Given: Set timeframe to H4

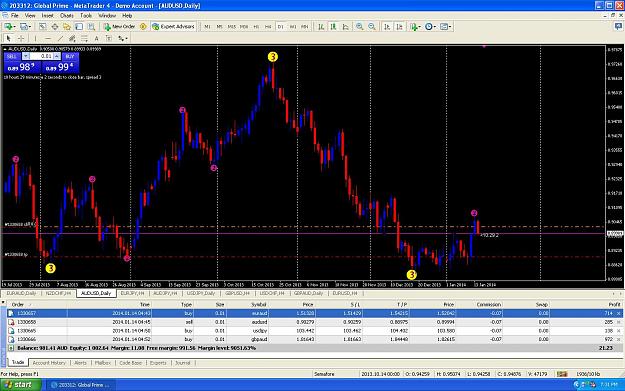Looking at the screenshot, I should click(x=268, y=27).
